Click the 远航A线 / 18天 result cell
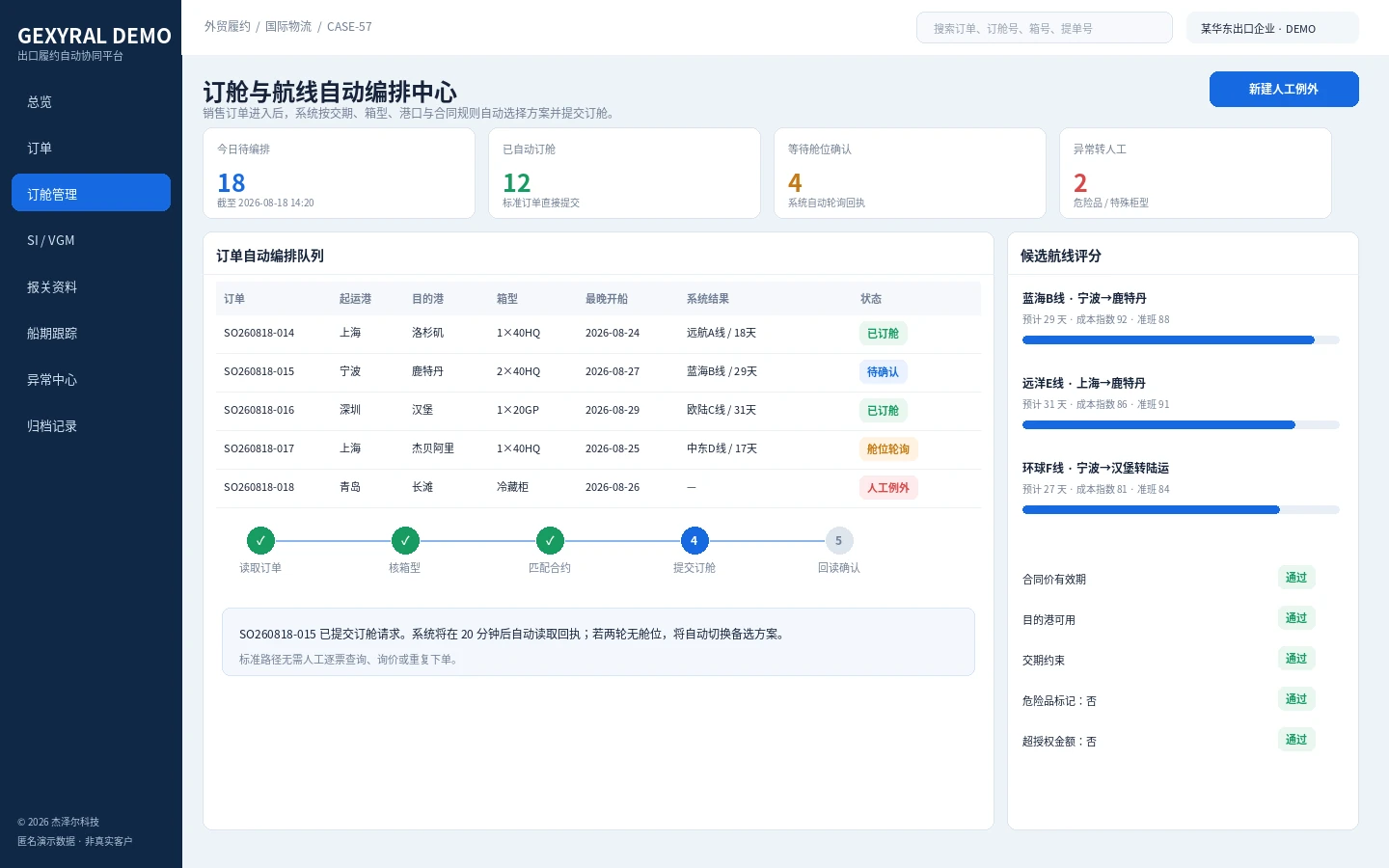The image size is (1389, 868). pos(722,334)
